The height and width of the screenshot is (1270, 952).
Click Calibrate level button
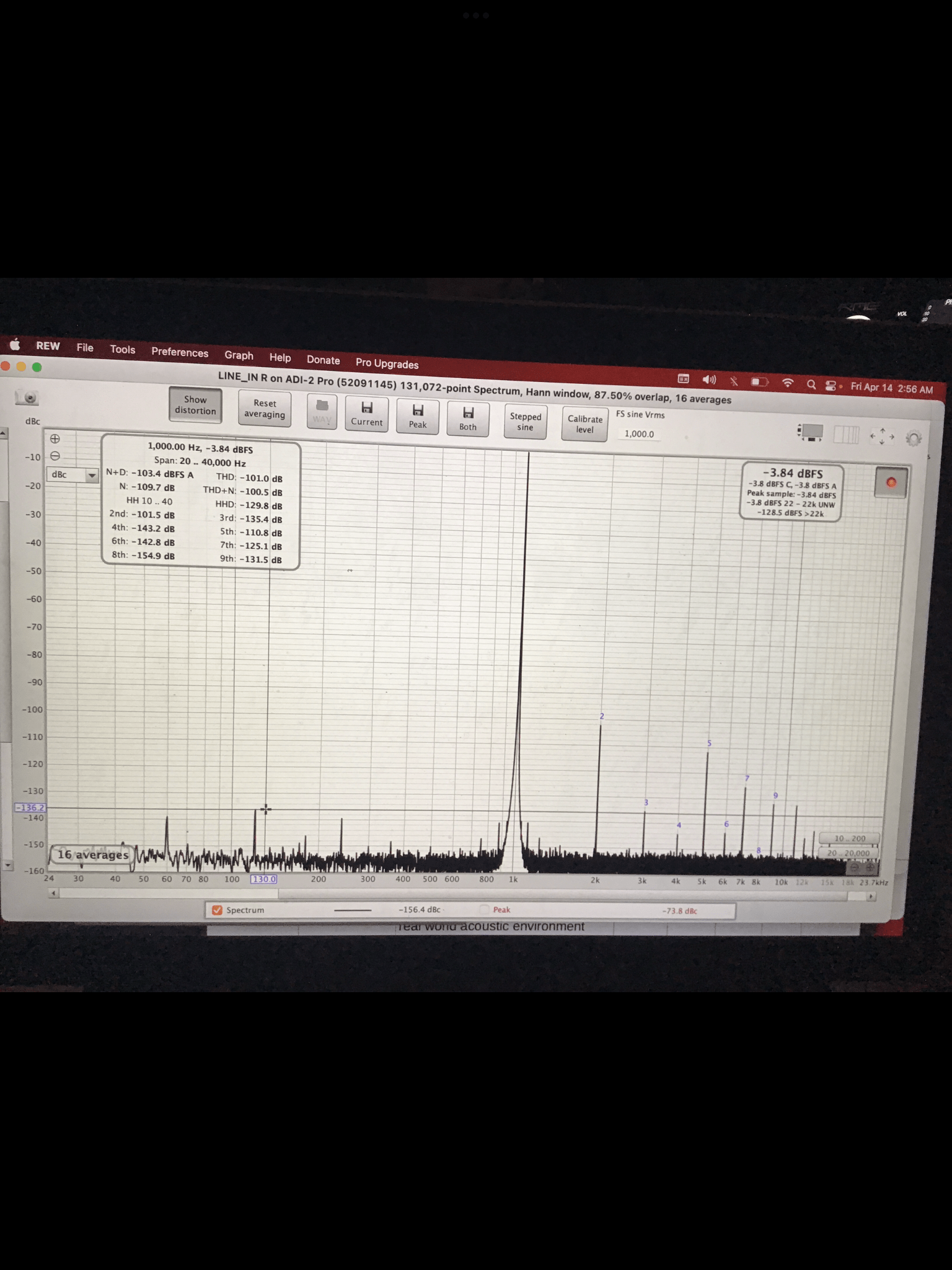(x=584, y=424)
